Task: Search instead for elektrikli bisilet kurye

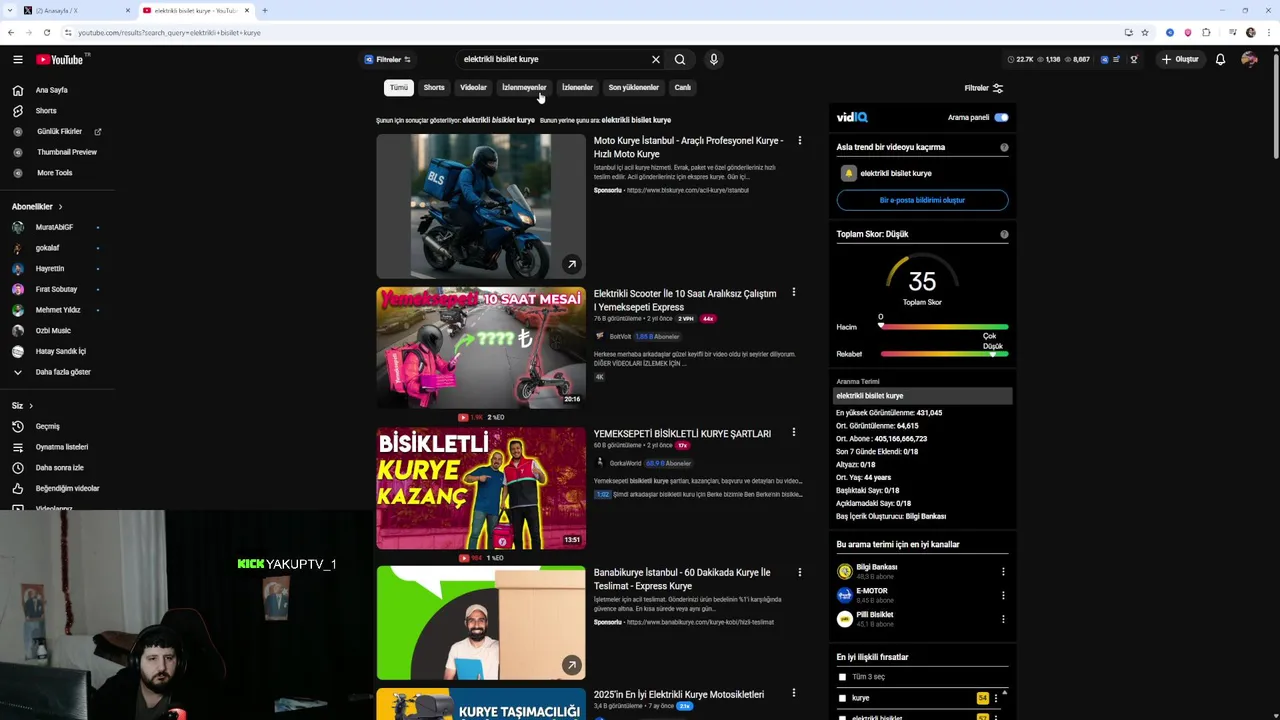Action: pyautogui.click(x=636, y=120)
